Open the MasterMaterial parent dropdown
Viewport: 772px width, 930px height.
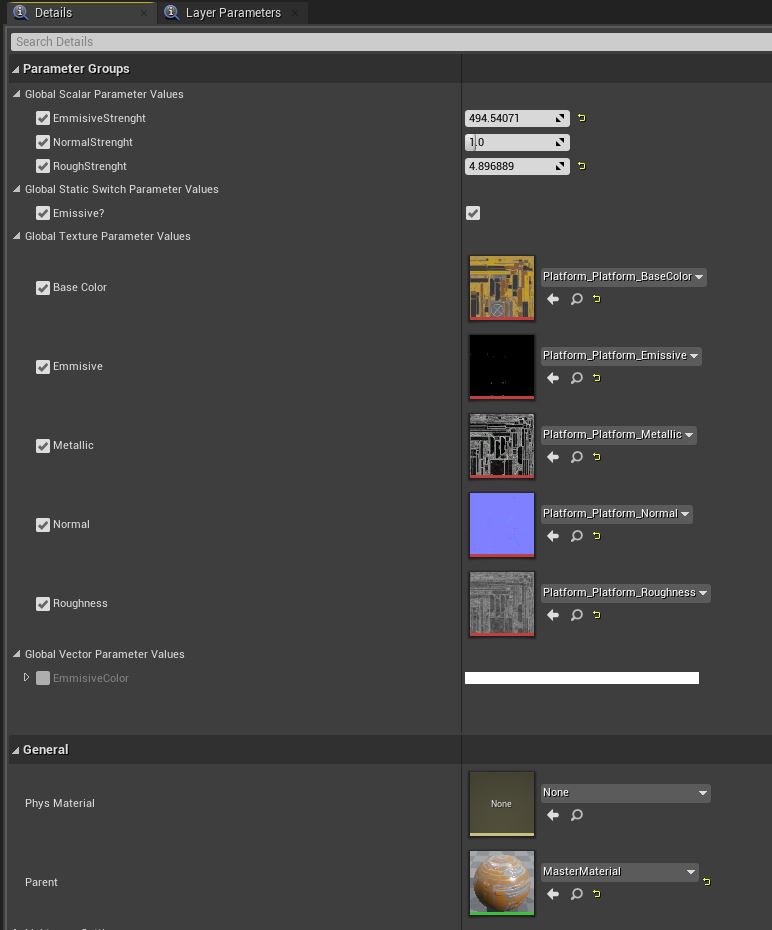pyautogui.click(x=620, y=871)
